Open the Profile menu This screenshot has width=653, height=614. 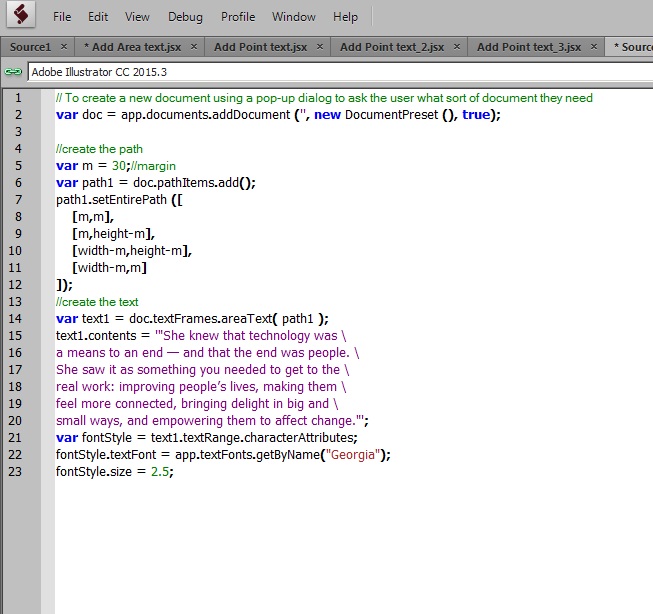238,17
